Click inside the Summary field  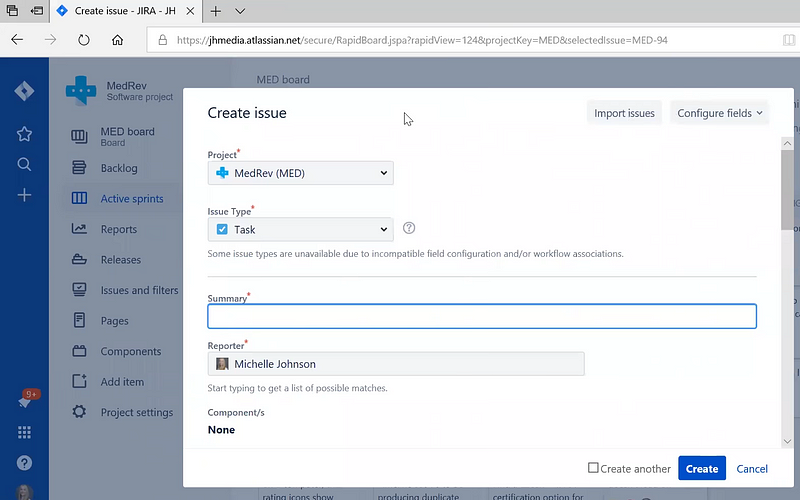coord(482,316)
